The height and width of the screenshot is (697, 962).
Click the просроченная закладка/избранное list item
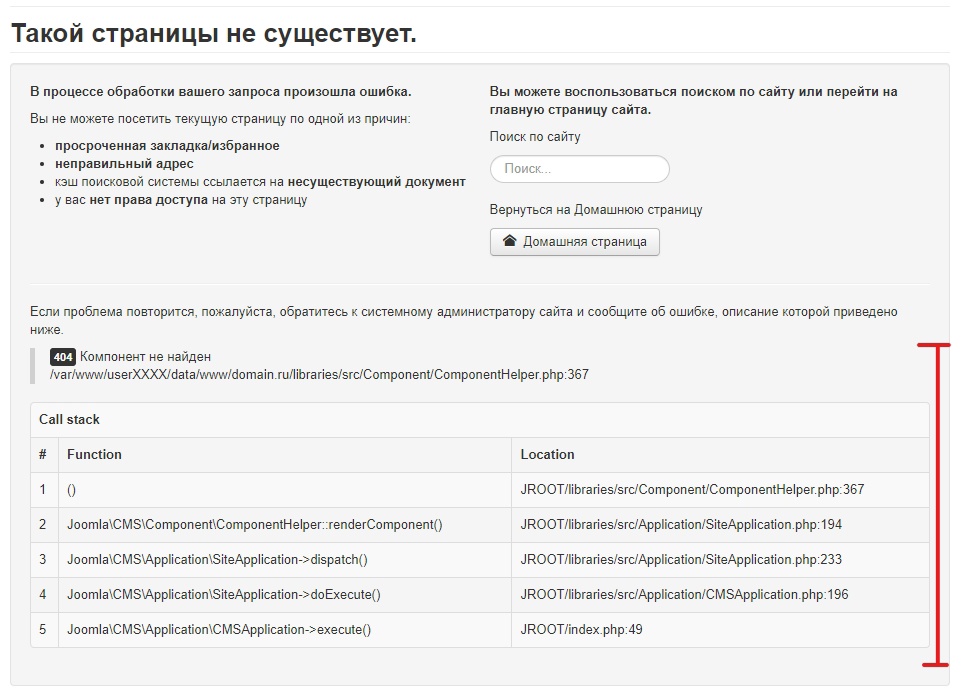(x=167, y=146)
